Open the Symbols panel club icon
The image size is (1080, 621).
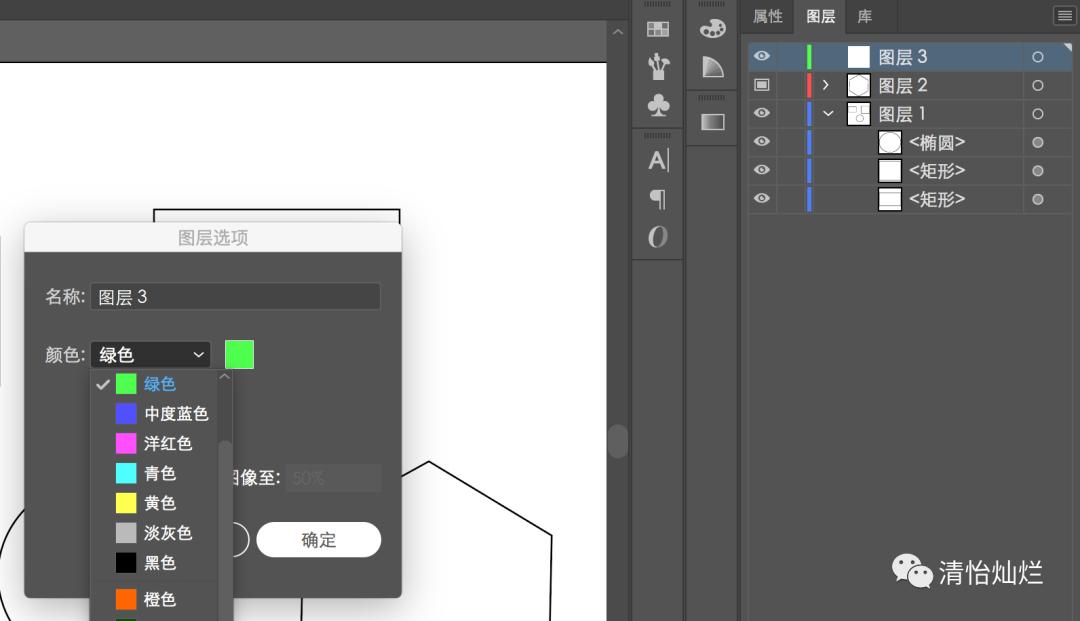pyautogui.click(x=658, y=105)
